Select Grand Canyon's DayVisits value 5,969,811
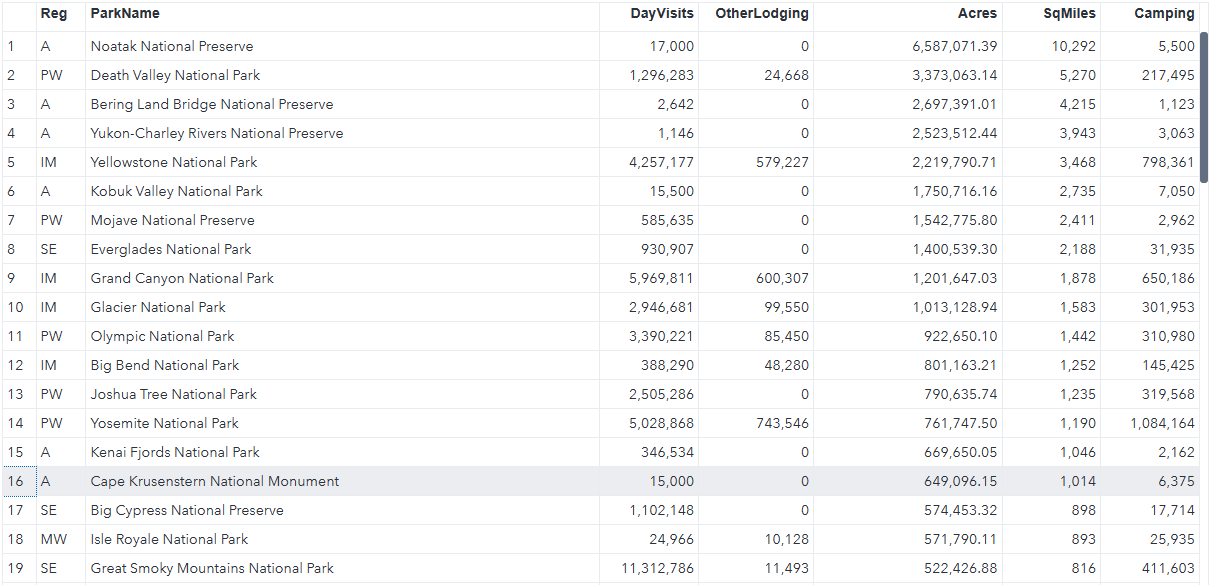The width and height of the screenshot is (1221, 585). pos(661,278)
